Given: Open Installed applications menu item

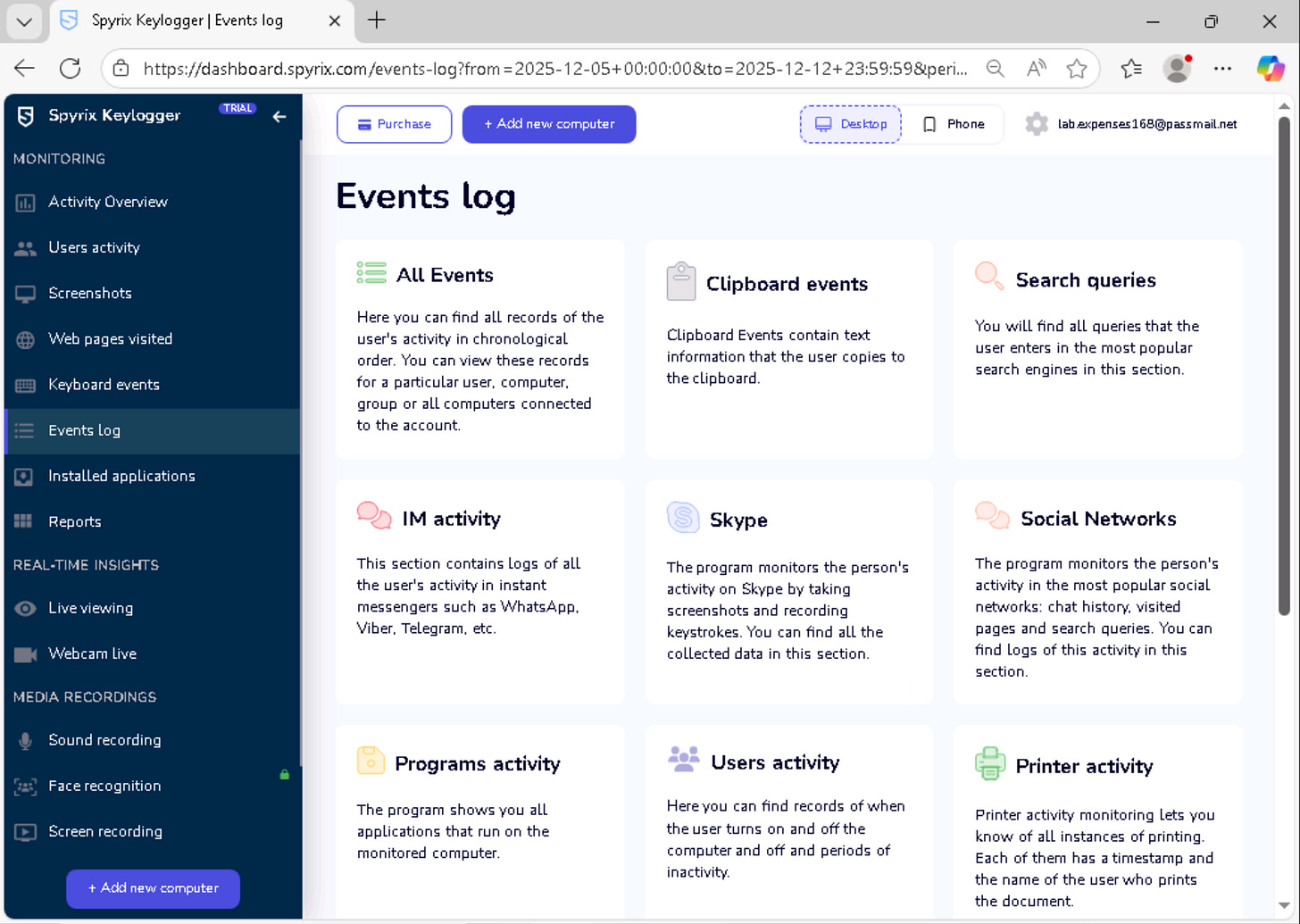Looking at the screenshot, I should (121, 477).
